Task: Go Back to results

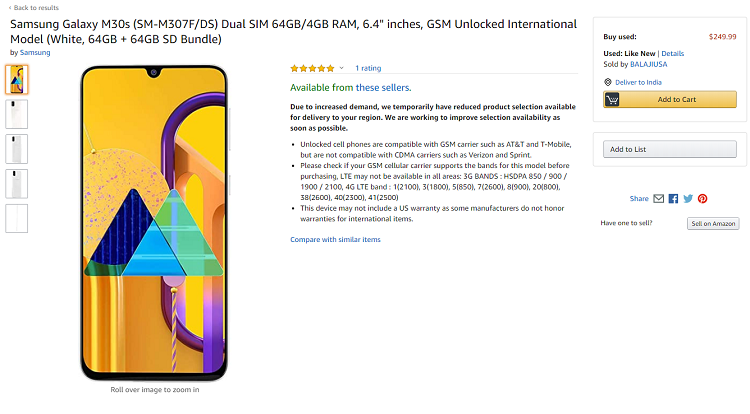Action: [x=33, y=8]
